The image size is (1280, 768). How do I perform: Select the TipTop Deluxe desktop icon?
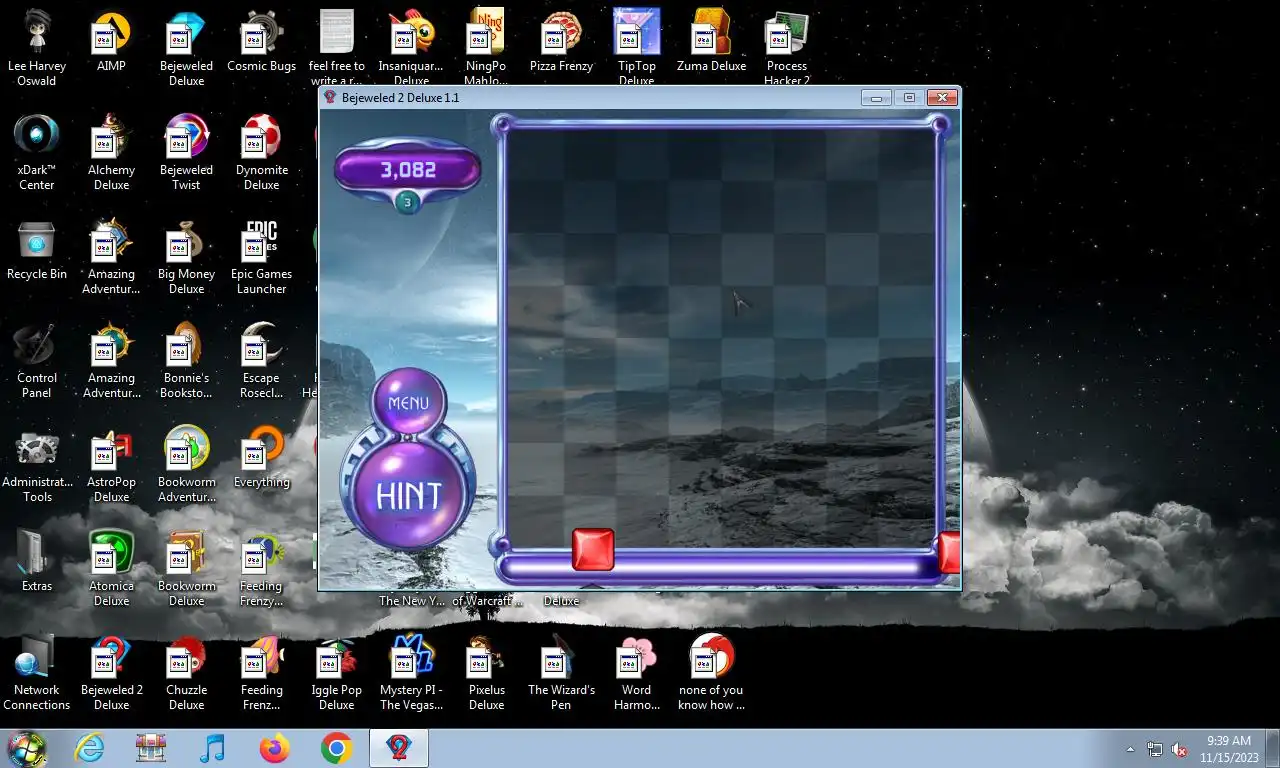[x=636, y=47]
